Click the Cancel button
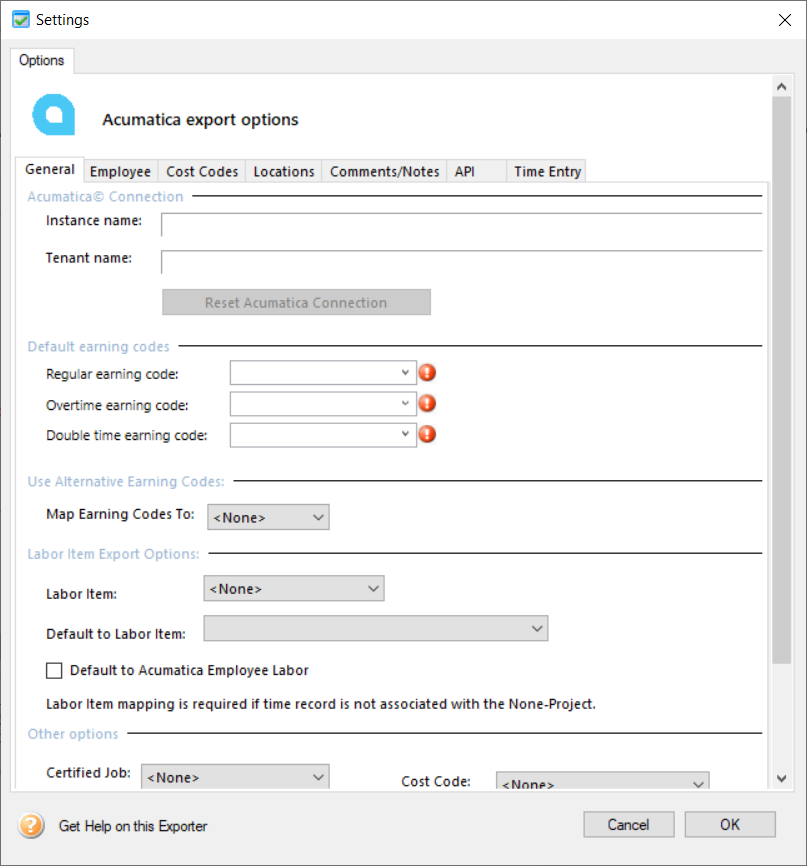 [629, 825]
